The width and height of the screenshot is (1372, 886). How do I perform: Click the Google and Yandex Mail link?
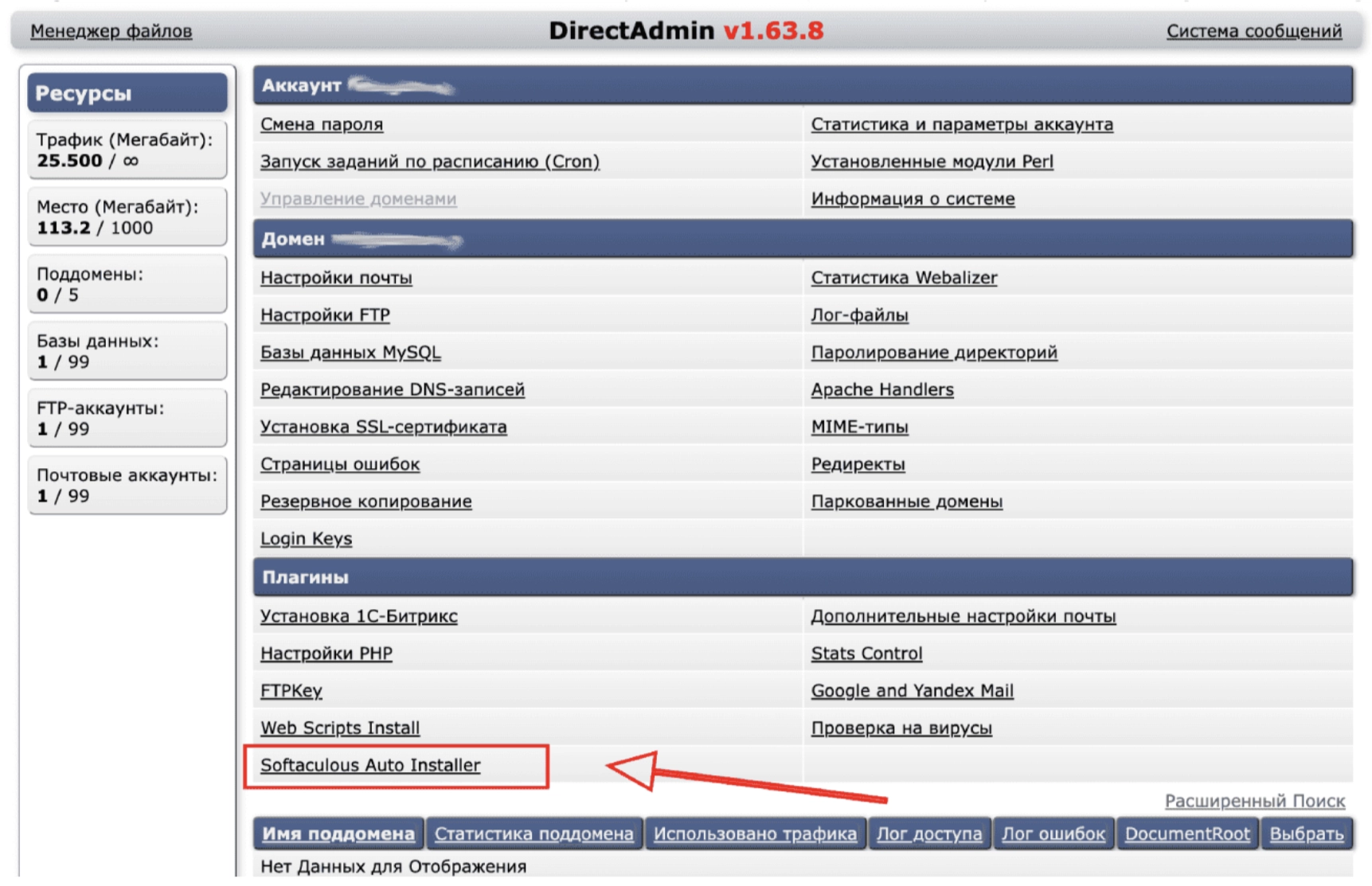[912, 691]
